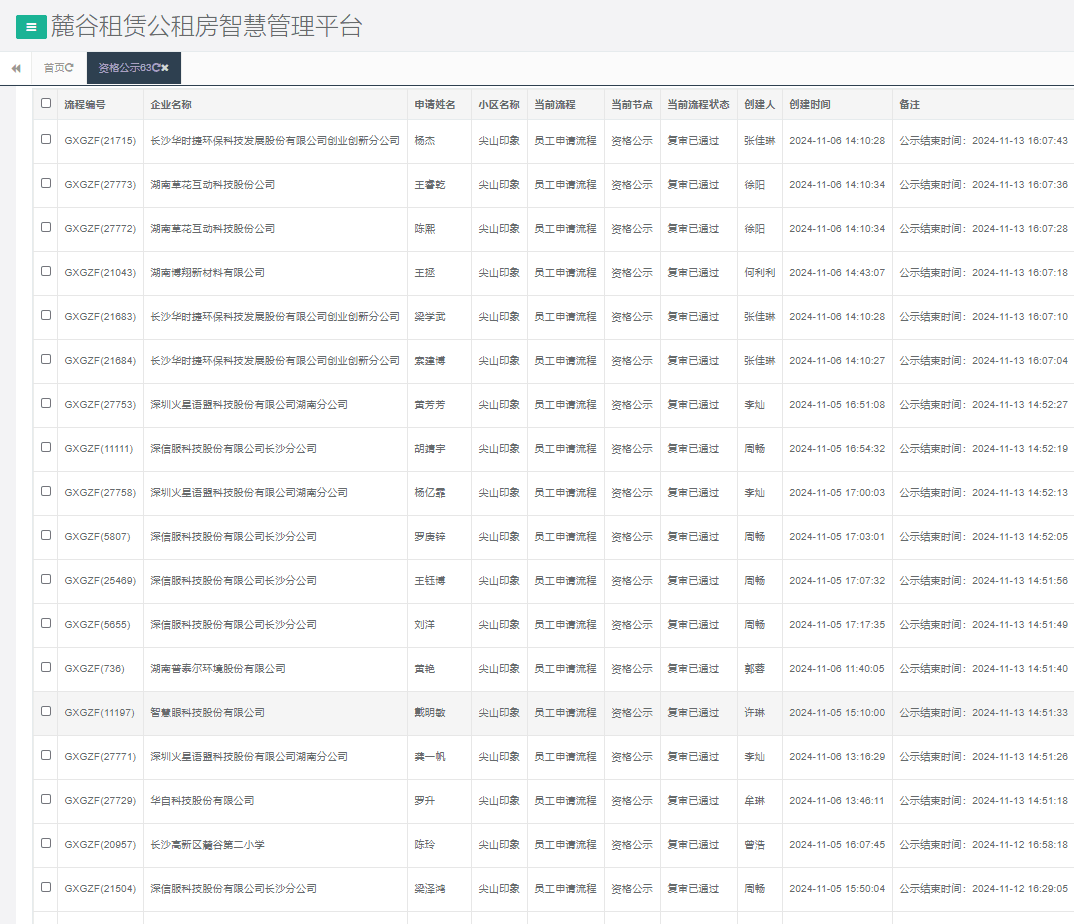Mark the checkbox next to GXGZF(21504)
Image resolution: width=1074 pixels, height=924 pixels.
(46, 887)
